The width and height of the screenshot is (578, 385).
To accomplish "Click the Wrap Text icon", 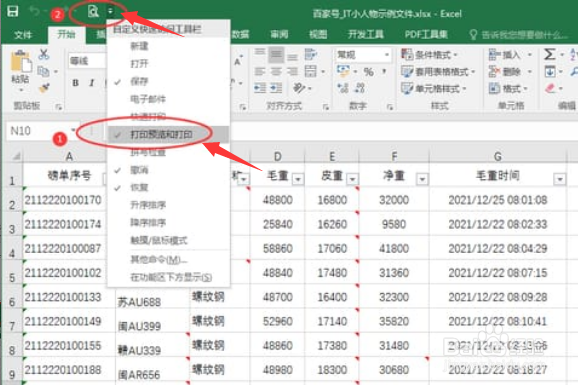I will [310, 54].
